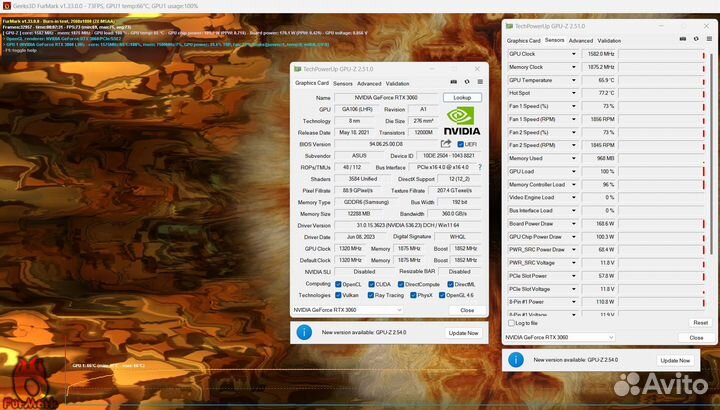Open Memory Used sensor dropdown
720x410 pixels.
click(x=574, y=158)
